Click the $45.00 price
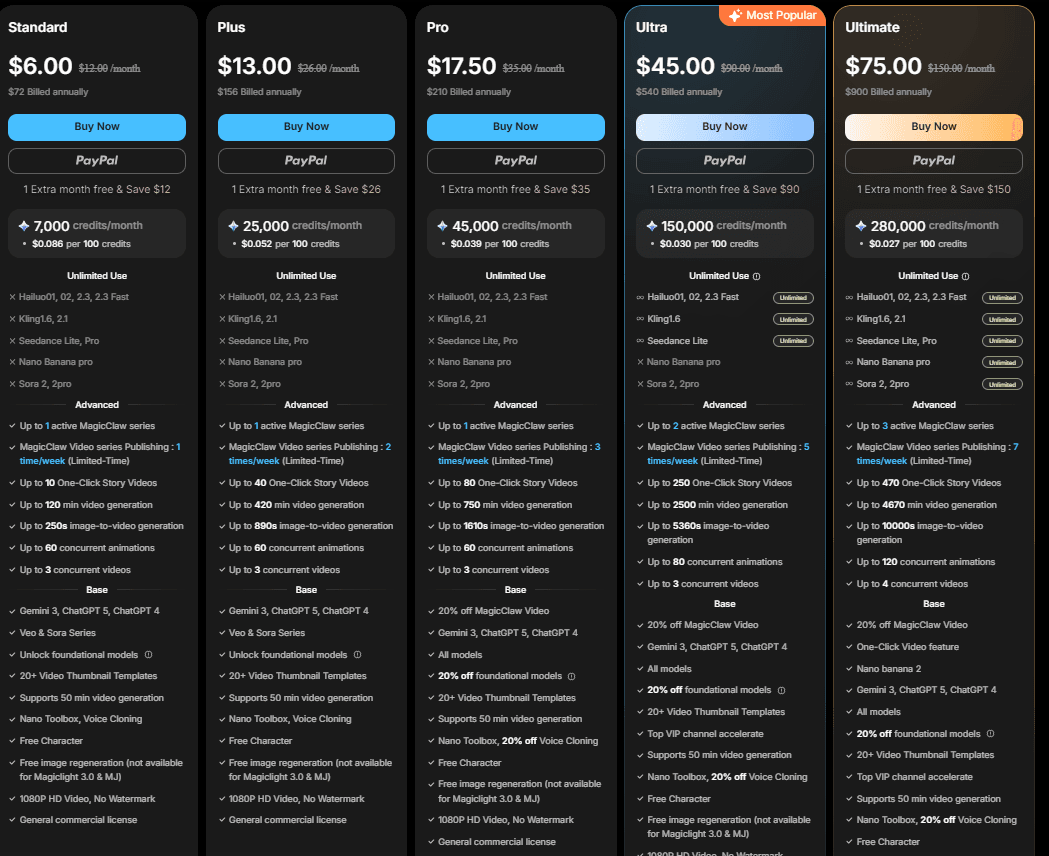1049x856 pixels. [x=676, y=66]
